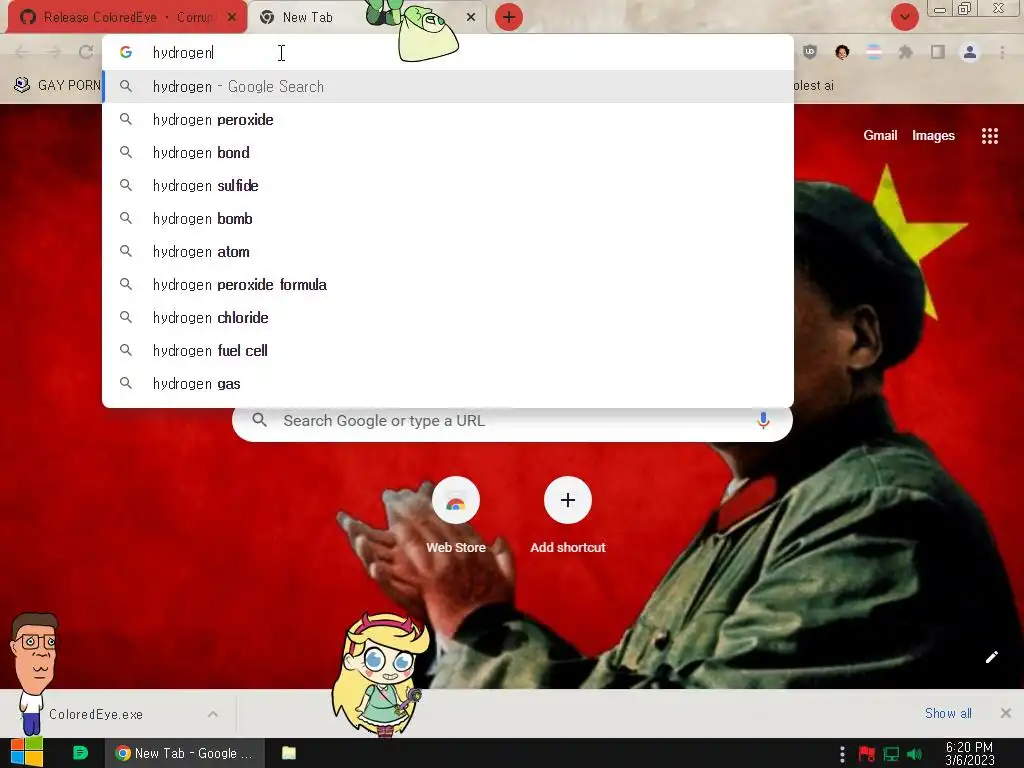Select 'hydrogen peroxide formula' suggestion
The width and height of the screenshot is (1024, 768).
pos(448,284)
